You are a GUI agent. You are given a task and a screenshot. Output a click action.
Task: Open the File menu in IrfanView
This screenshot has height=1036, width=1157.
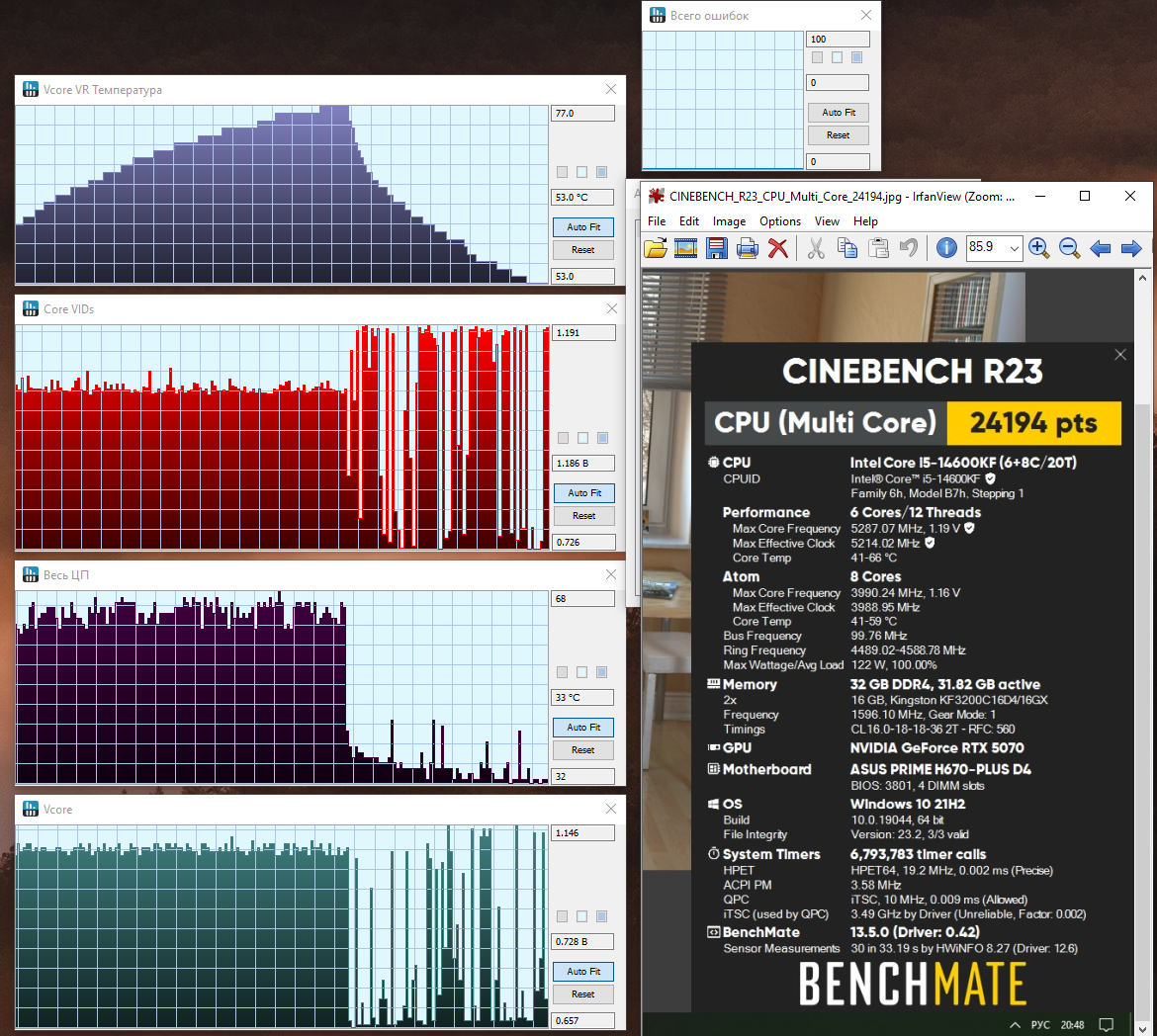tap(657, 221)
